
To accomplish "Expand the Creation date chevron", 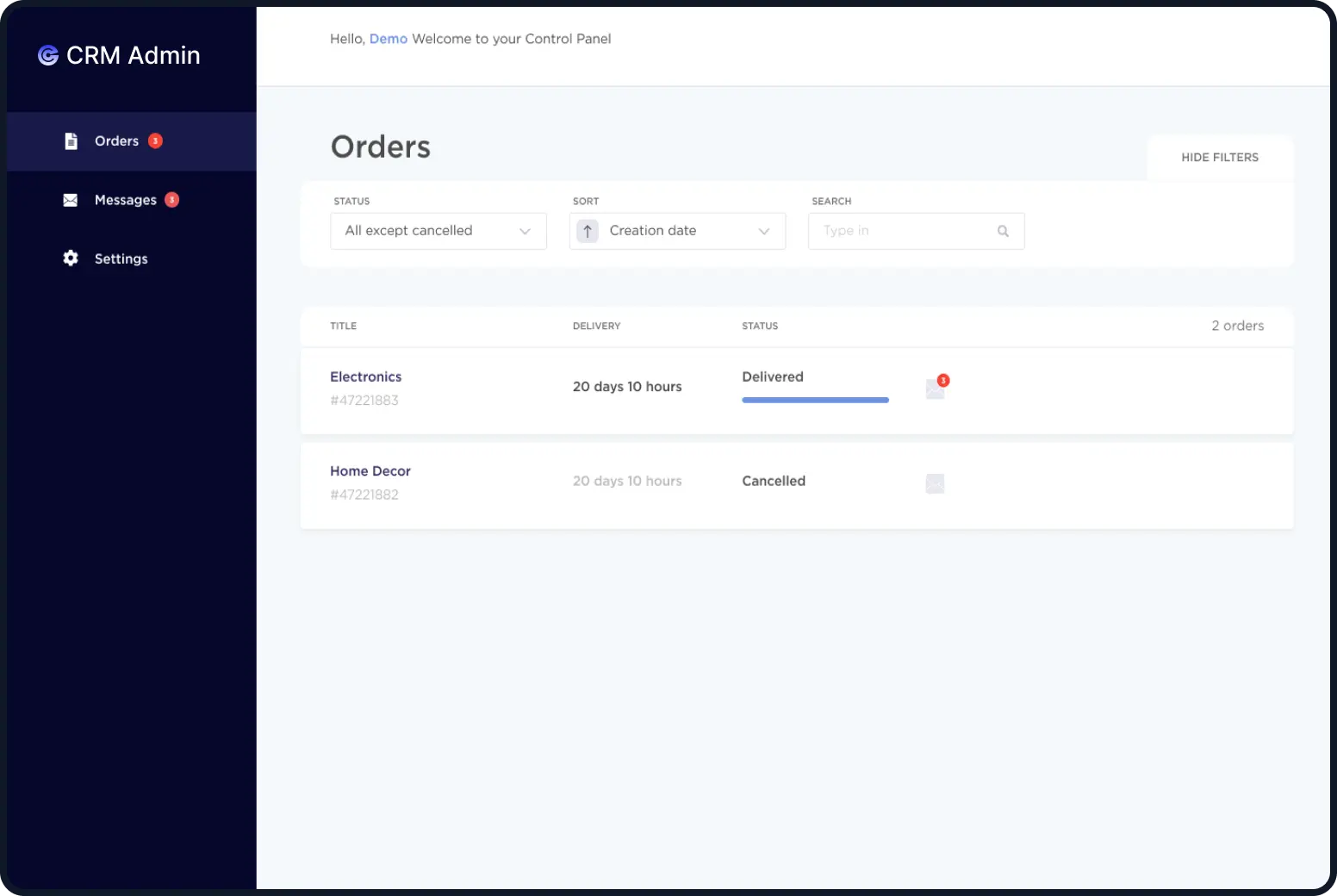I will point(764,231).
